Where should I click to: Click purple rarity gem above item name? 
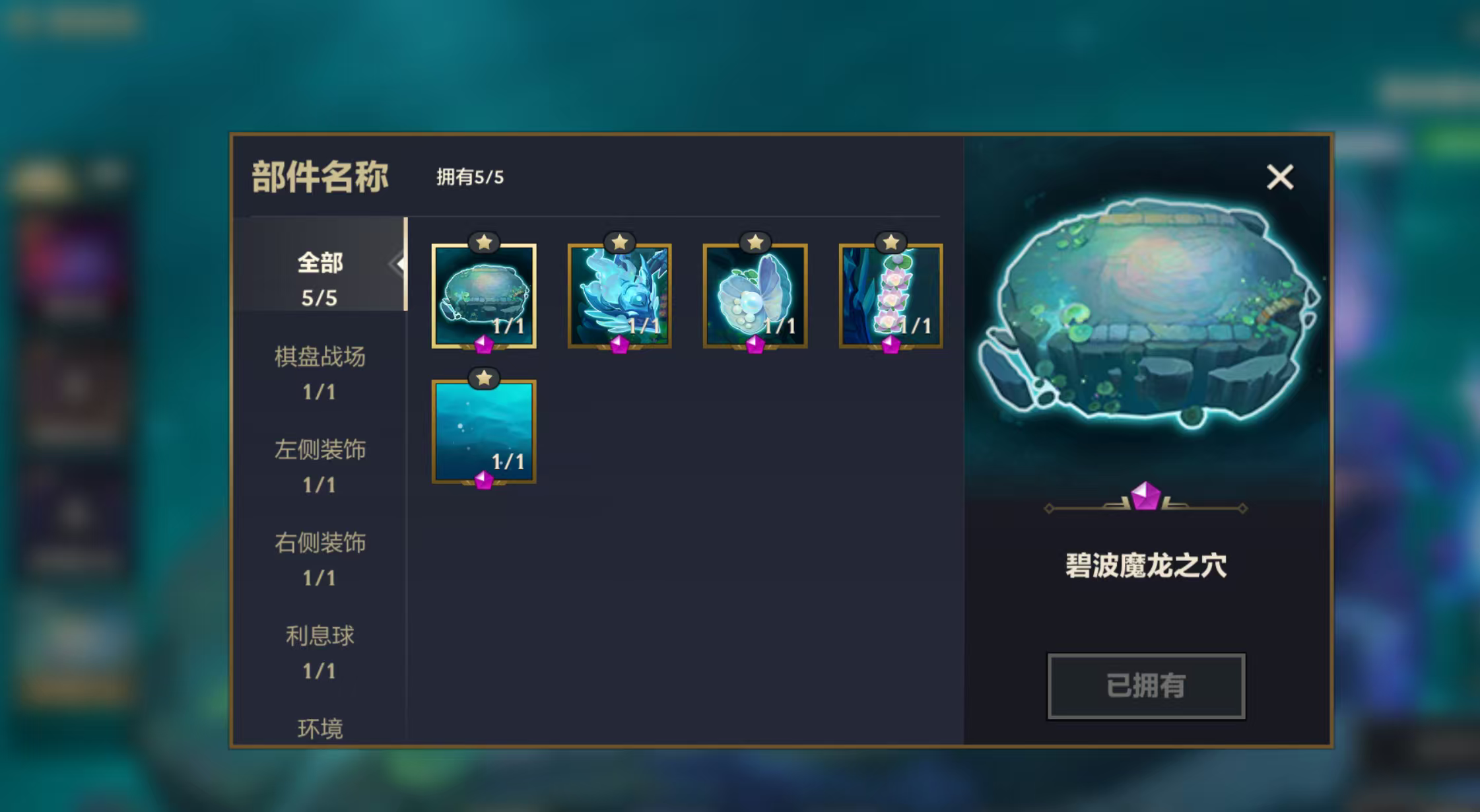pyautogui.click(x=1145, y=496)
